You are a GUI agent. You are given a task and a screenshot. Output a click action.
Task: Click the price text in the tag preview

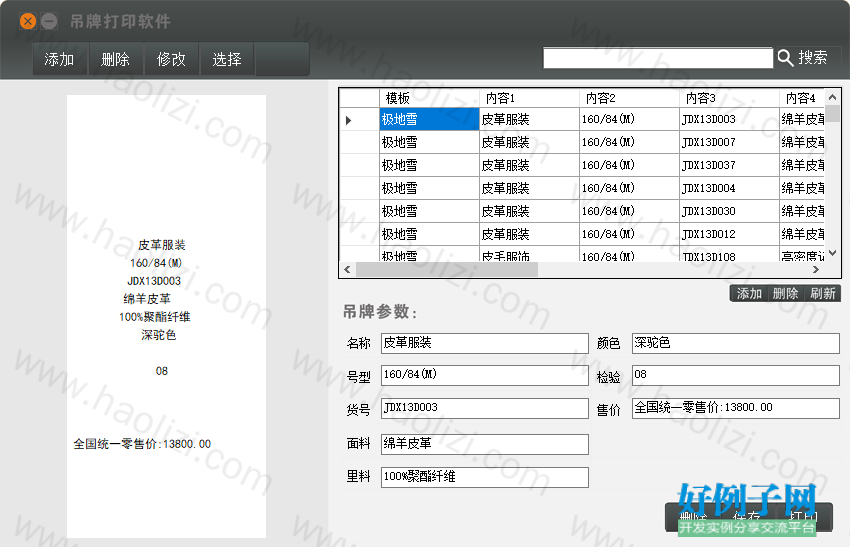click(142, 444)
